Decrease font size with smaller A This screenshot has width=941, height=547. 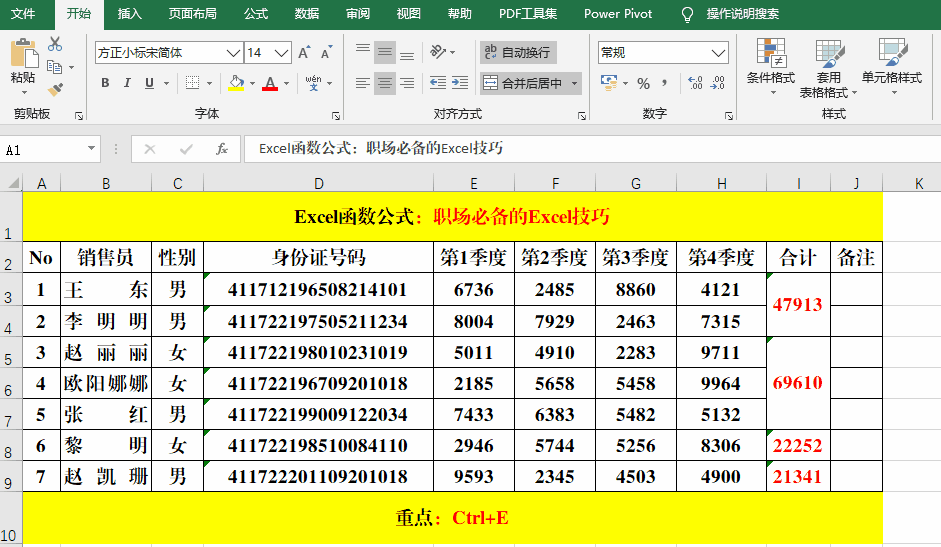pos(326,53)
